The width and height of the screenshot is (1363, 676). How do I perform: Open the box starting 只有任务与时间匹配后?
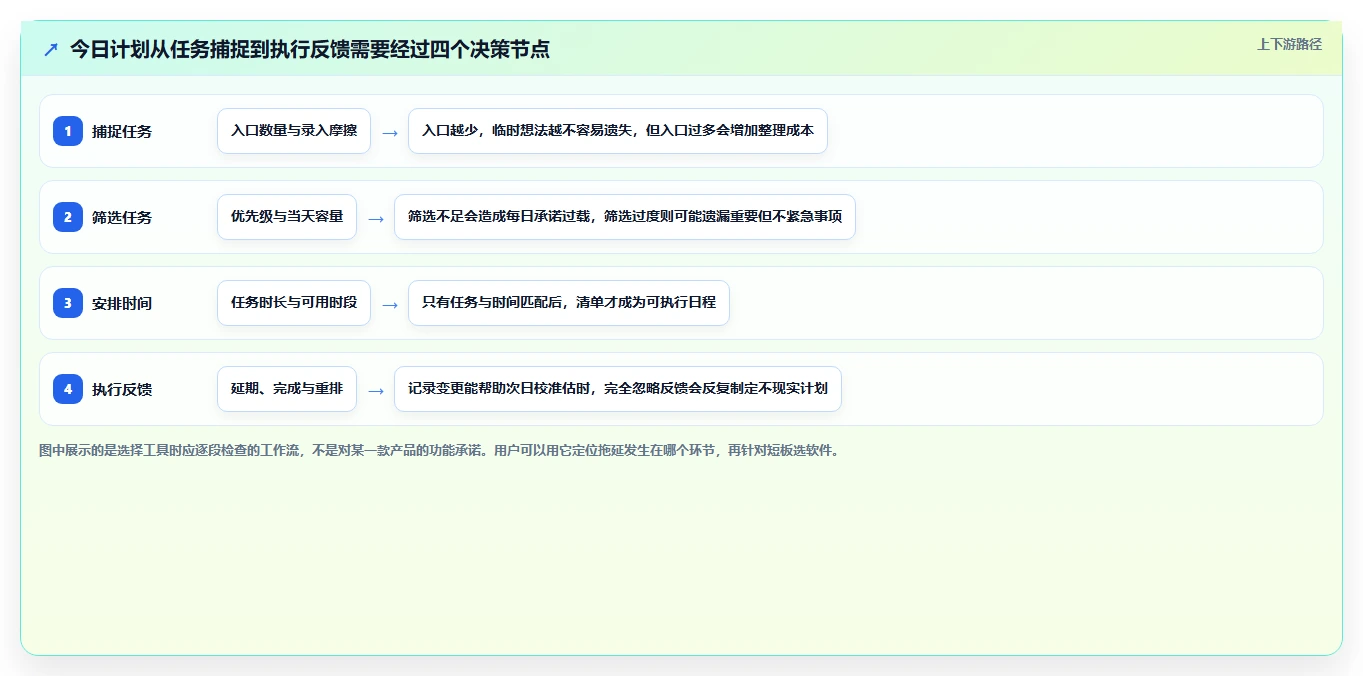pos(569,303)
